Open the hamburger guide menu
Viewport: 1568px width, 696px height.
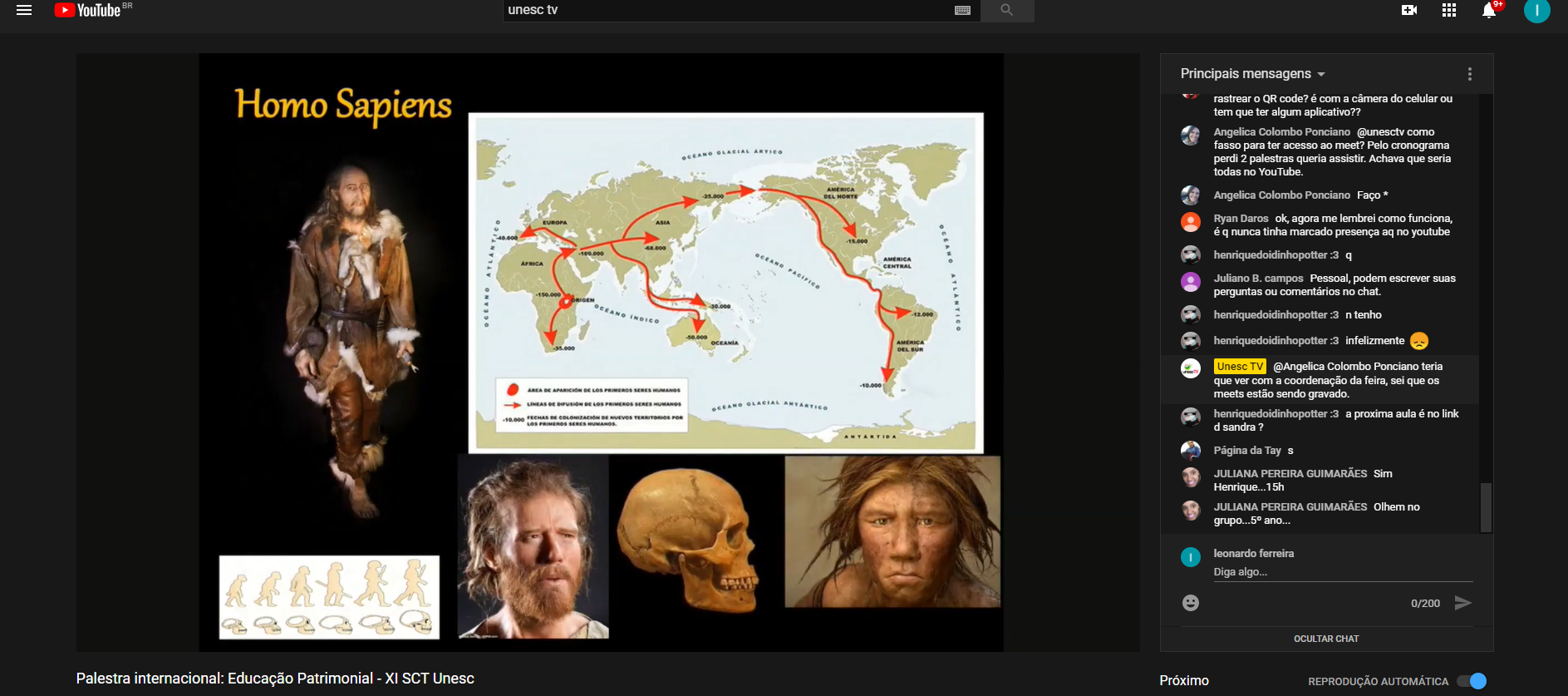[24, 10]
